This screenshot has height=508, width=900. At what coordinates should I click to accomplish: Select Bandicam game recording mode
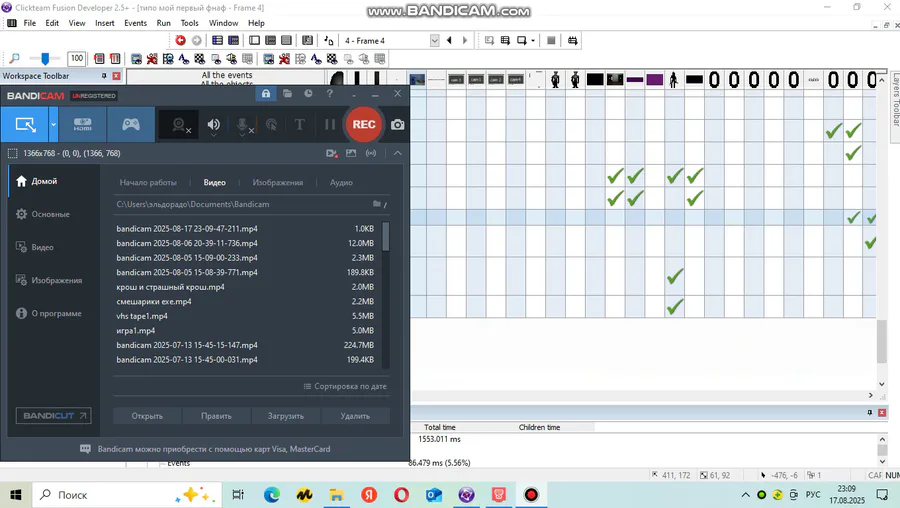click(x=131, y=125)
